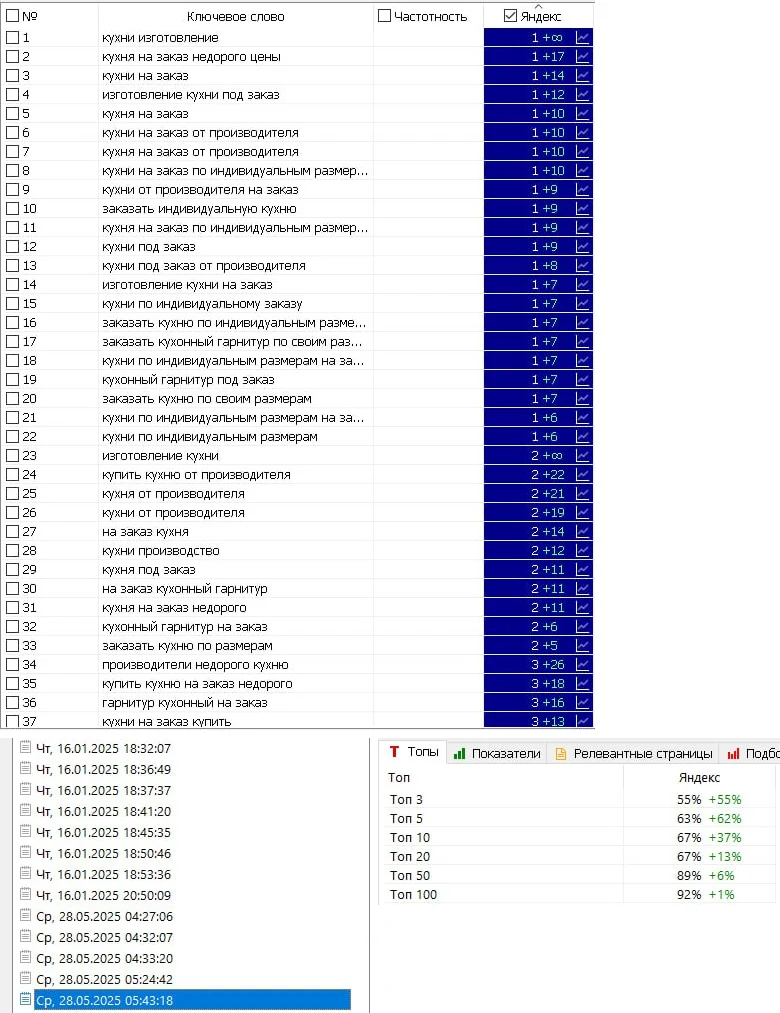Select check from Чт, 16.01.2025 18:45:35
The image size is (780, 1013).
click(103, 833)
